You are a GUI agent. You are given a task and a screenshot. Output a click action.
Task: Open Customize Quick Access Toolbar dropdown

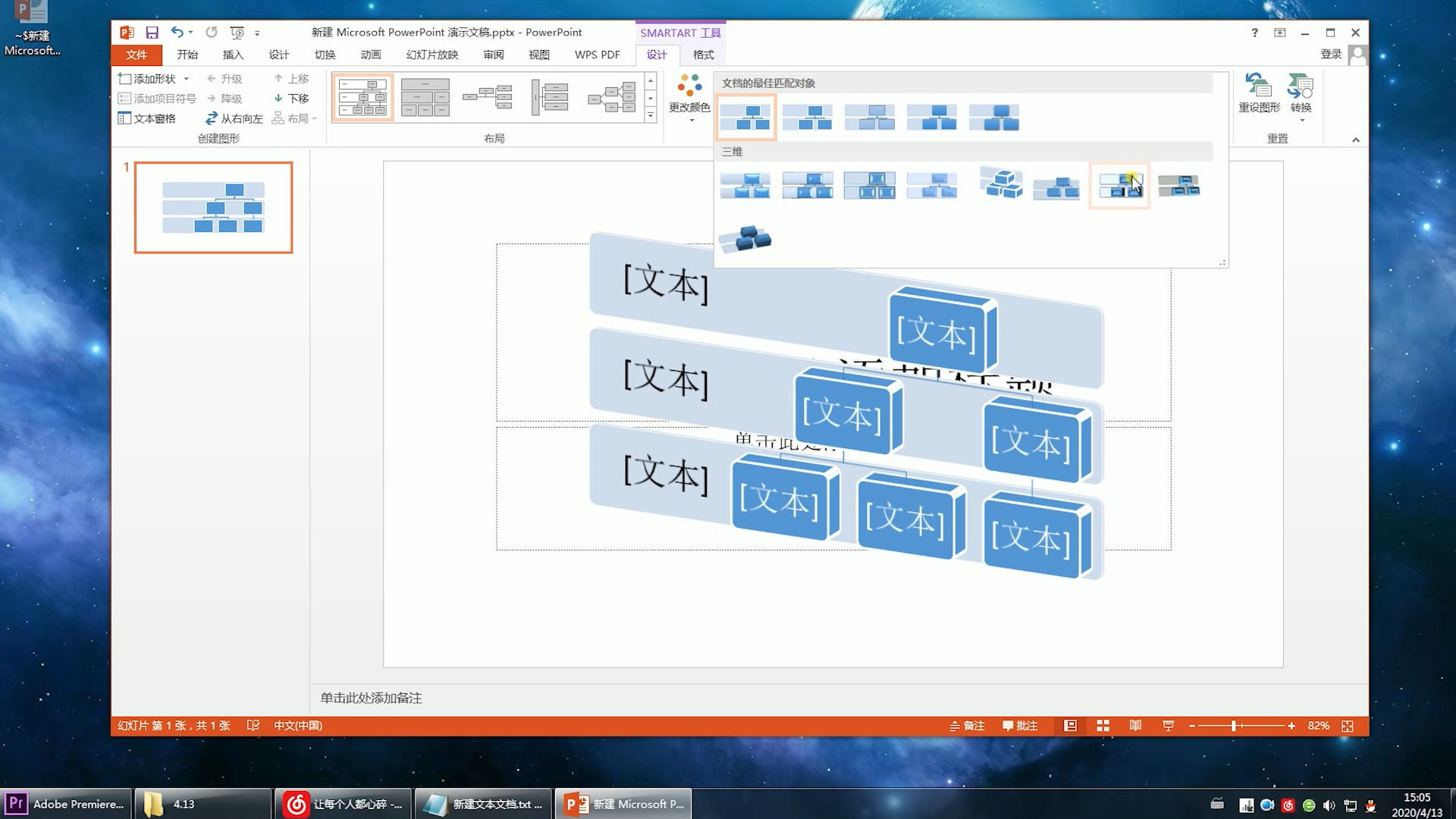257,33
